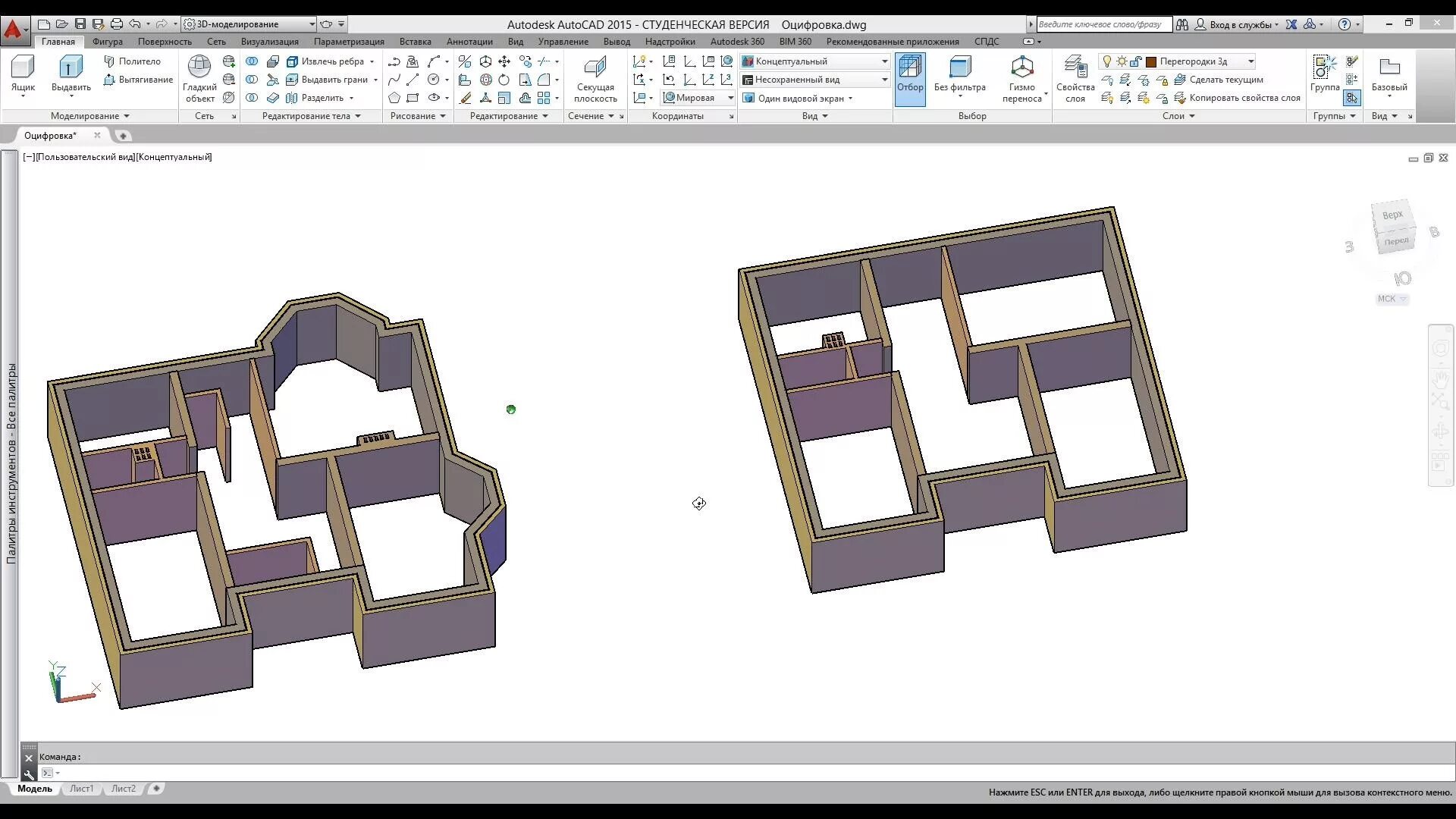This screenshot has width=1456, height=819.
Task: Toggle the Отбор selection filter button
Action: coord(911,78)
